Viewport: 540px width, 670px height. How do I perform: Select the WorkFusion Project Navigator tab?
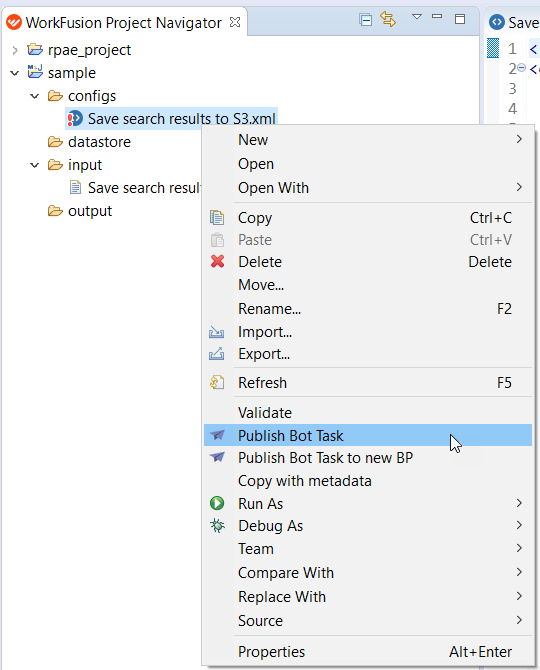pyautogui.click(x=124, y=22)
